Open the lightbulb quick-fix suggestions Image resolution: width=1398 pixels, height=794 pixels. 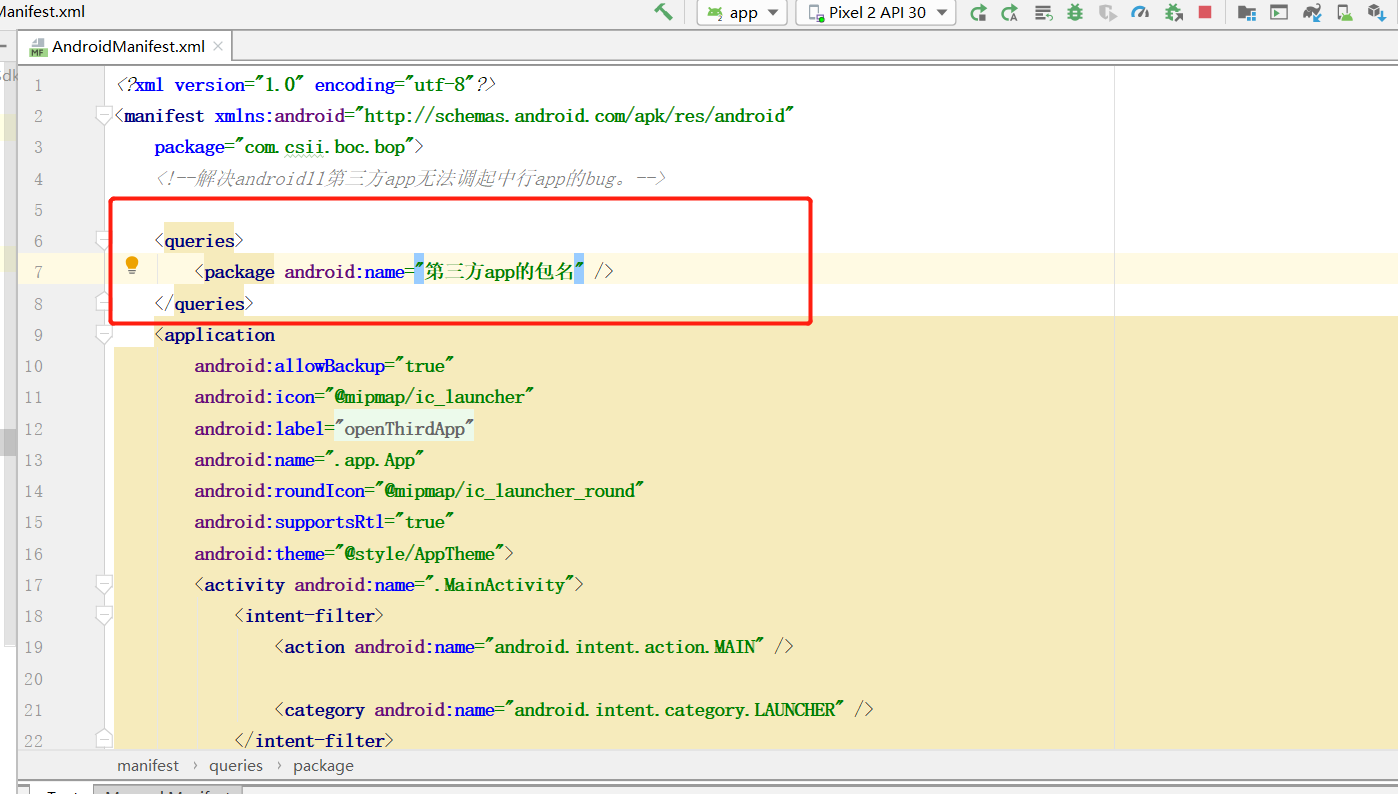coord(131,266)
